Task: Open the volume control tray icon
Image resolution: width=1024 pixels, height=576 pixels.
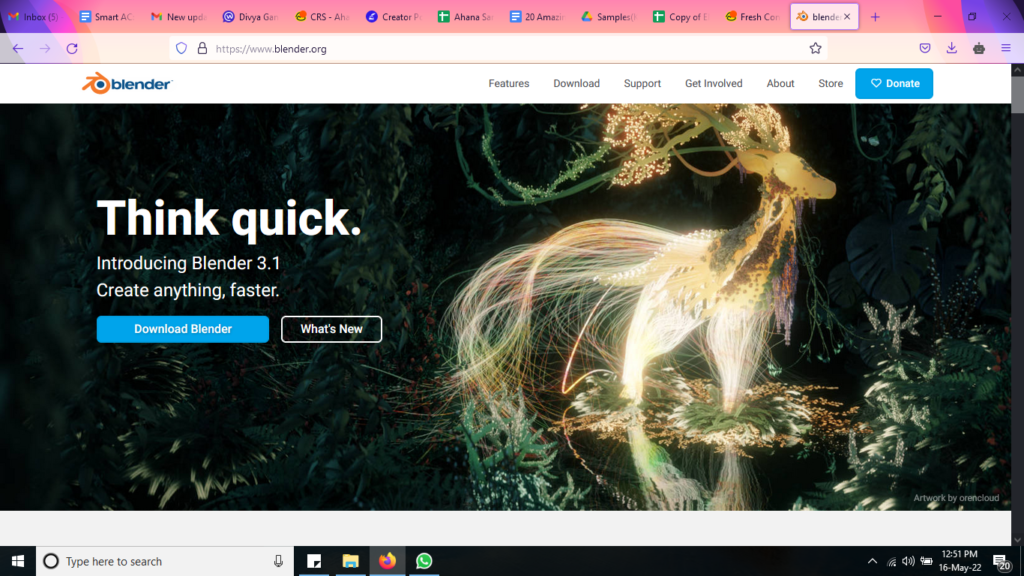Action: coord(908,561)
